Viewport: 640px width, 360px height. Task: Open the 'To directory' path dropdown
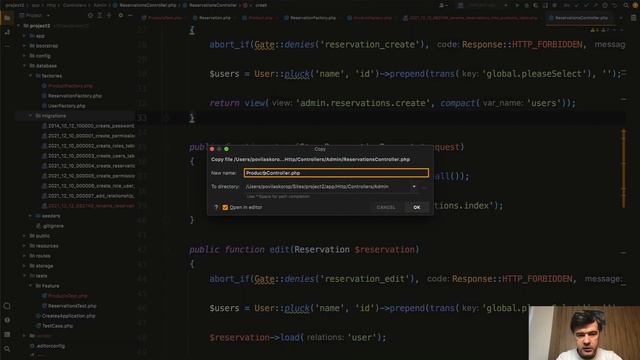click(x=414, y=187)
